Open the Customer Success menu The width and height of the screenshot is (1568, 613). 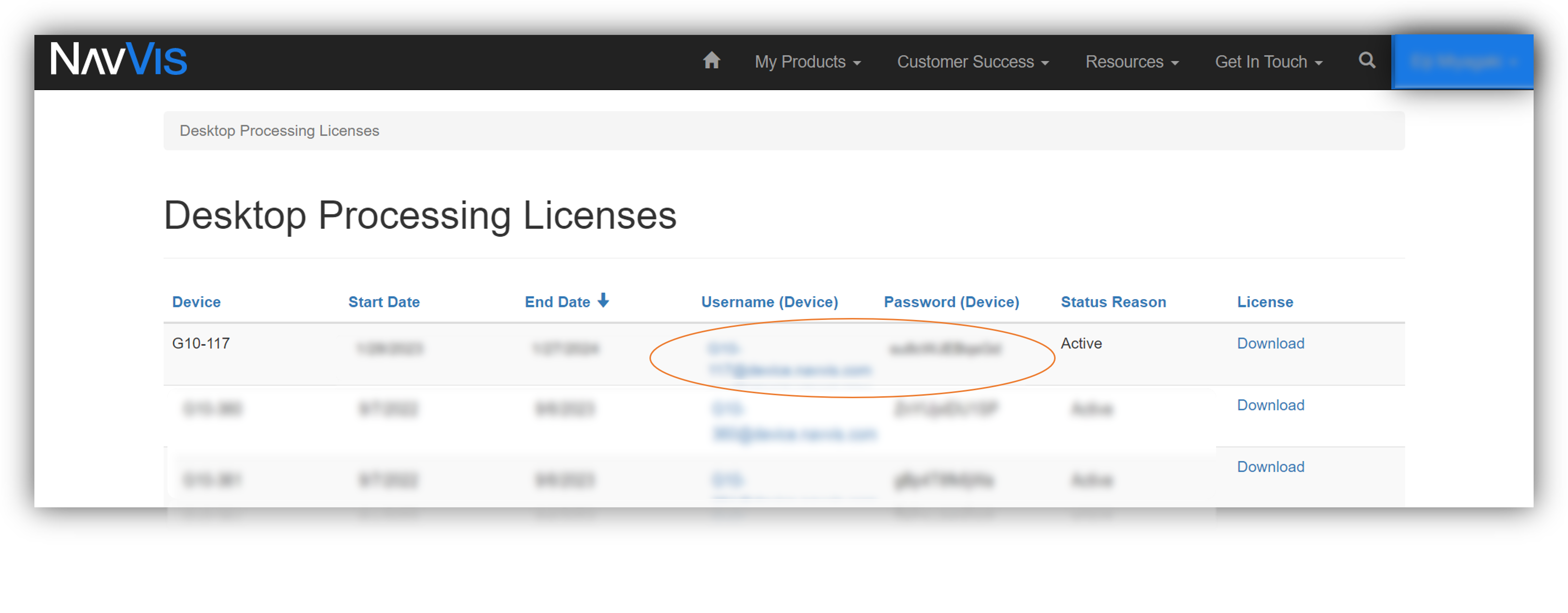973,62
